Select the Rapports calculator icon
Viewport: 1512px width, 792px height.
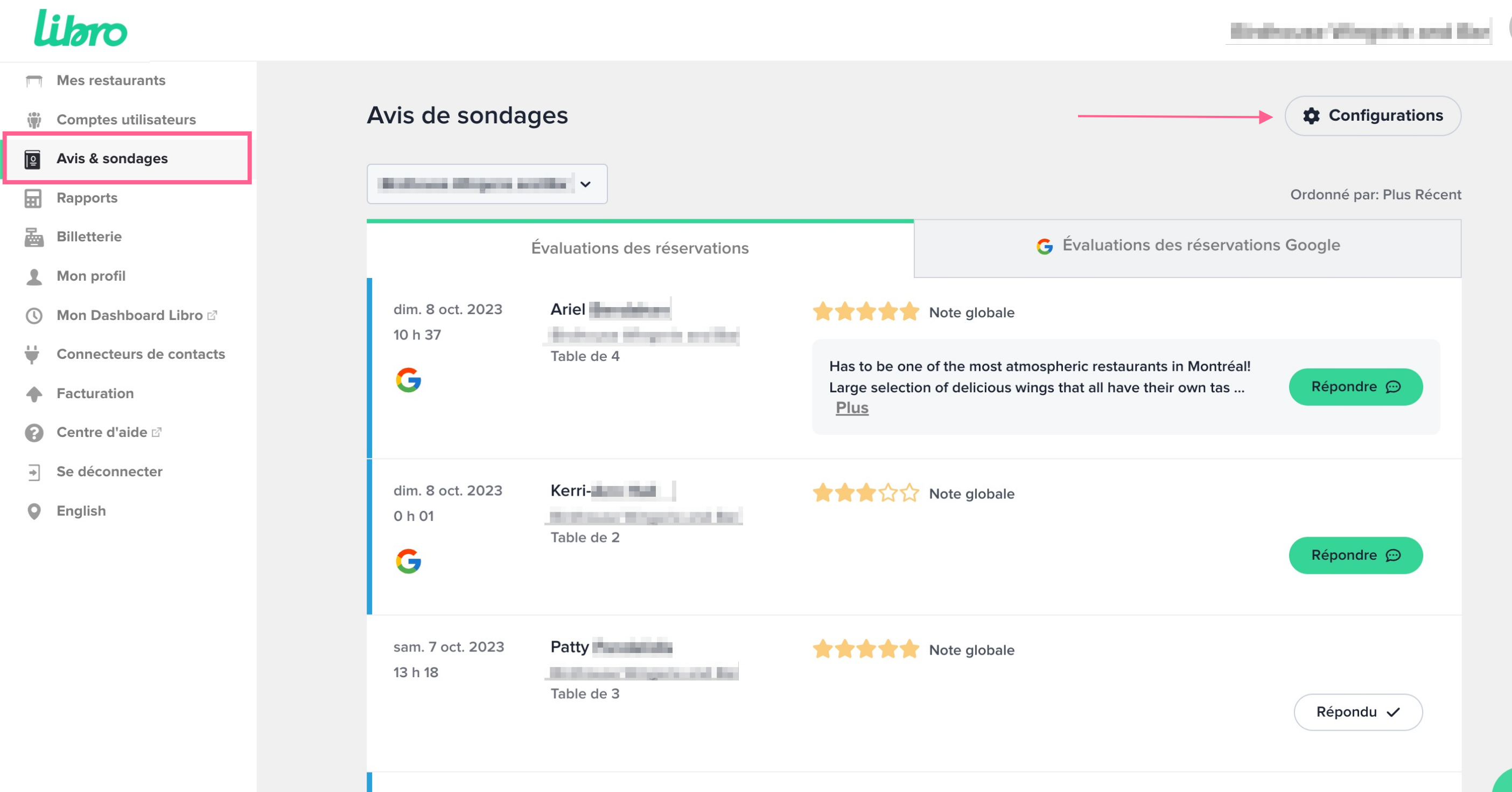(x=33, y=198)
